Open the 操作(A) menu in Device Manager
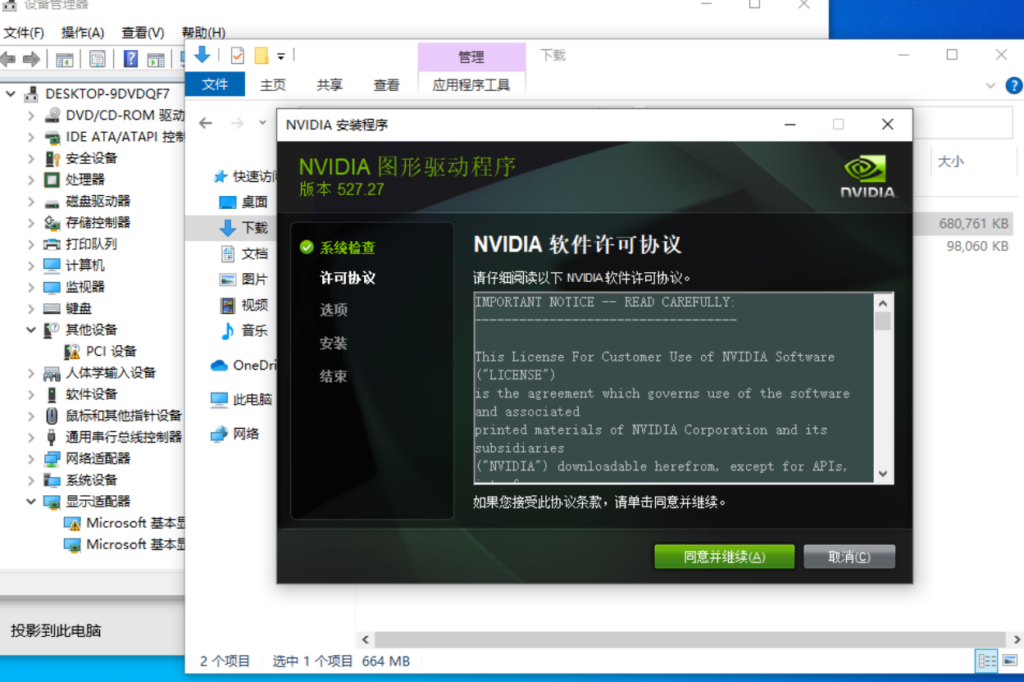The image size is (1024, 682). pos(82,33)
